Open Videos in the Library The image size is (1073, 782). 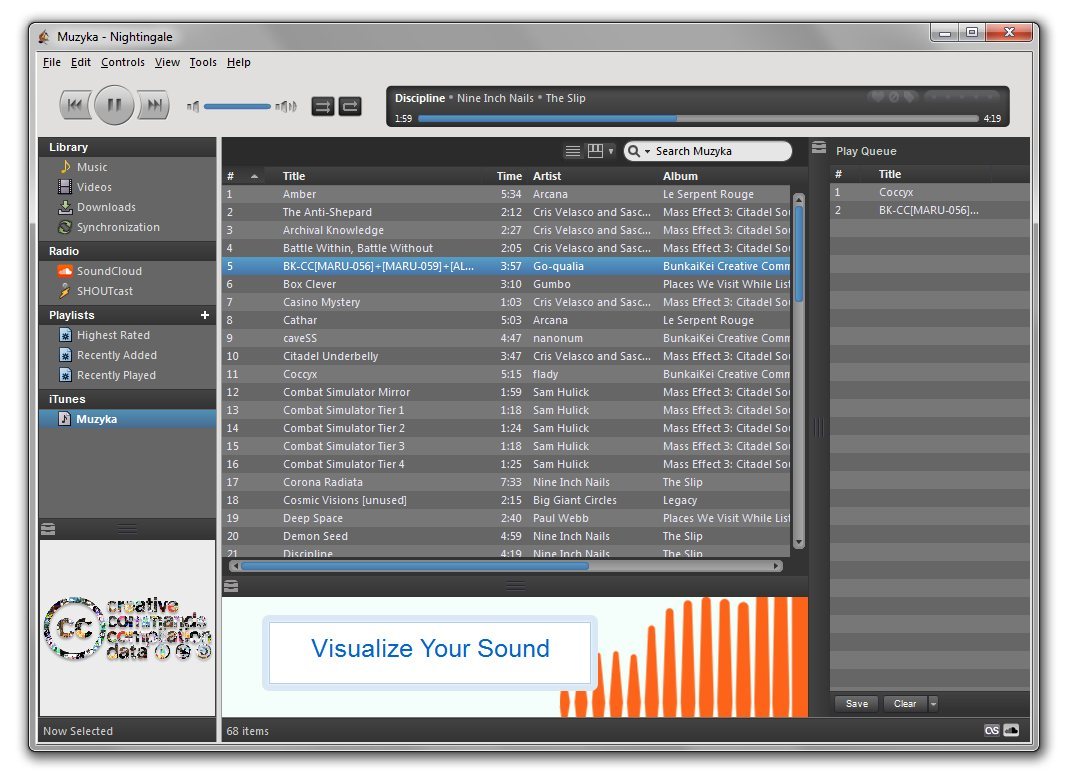pos(127,187)
